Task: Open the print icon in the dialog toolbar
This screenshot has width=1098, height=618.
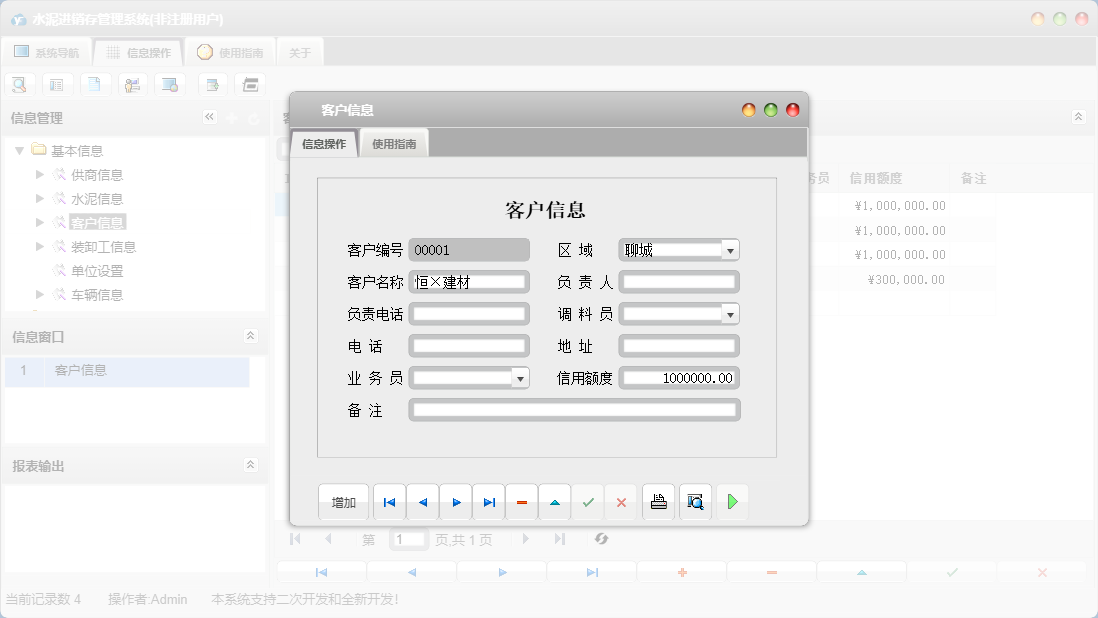Action: [x=658, y=501]
